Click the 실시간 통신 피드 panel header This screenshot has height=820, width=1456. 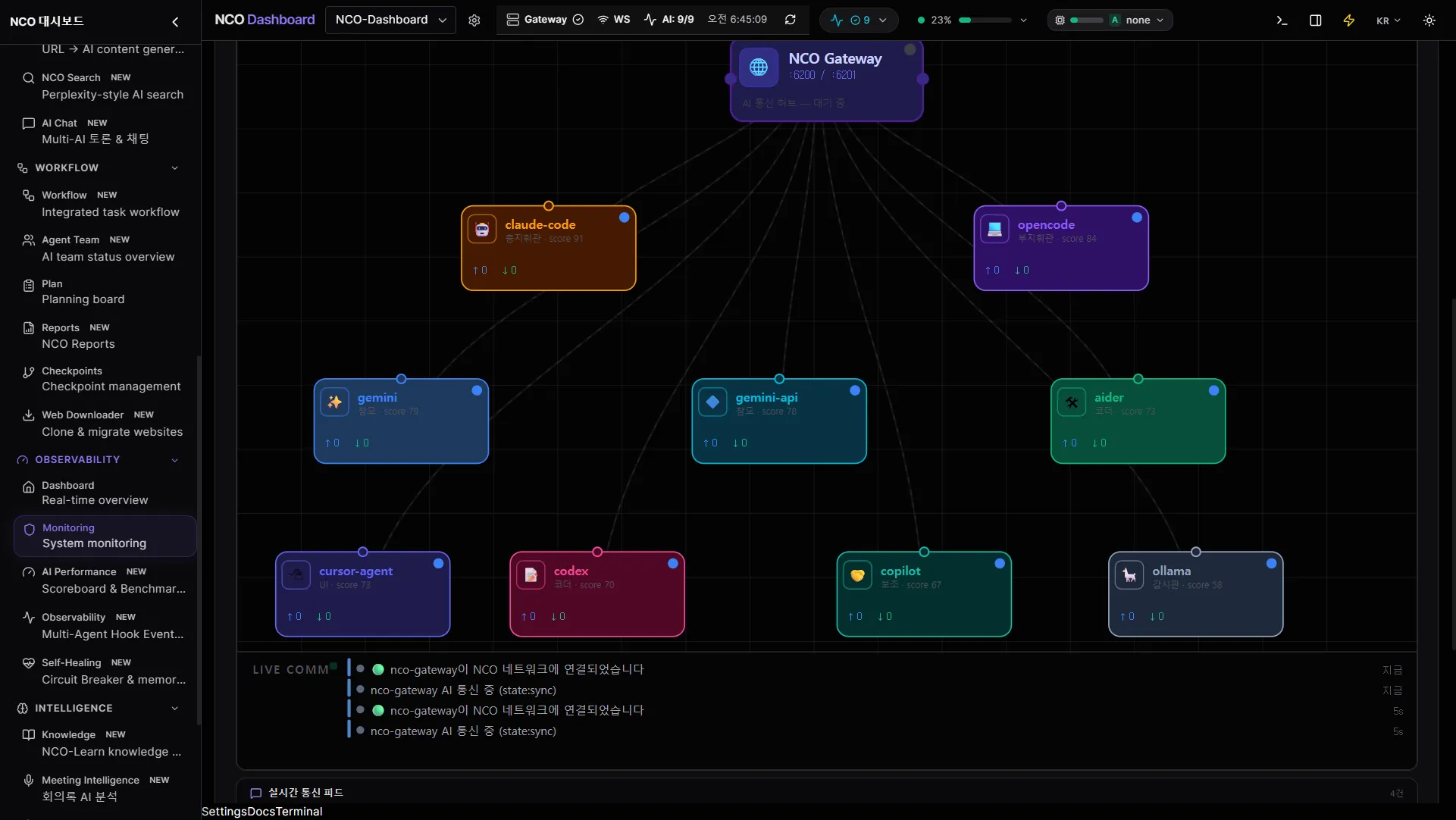click(x=827, y=793)
